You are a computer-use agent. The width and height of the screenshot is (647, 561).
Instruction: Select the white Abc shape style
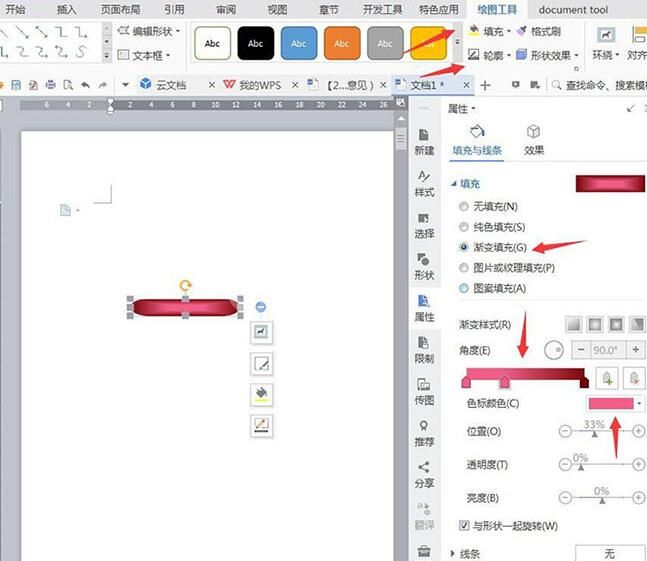pos(212,43)
